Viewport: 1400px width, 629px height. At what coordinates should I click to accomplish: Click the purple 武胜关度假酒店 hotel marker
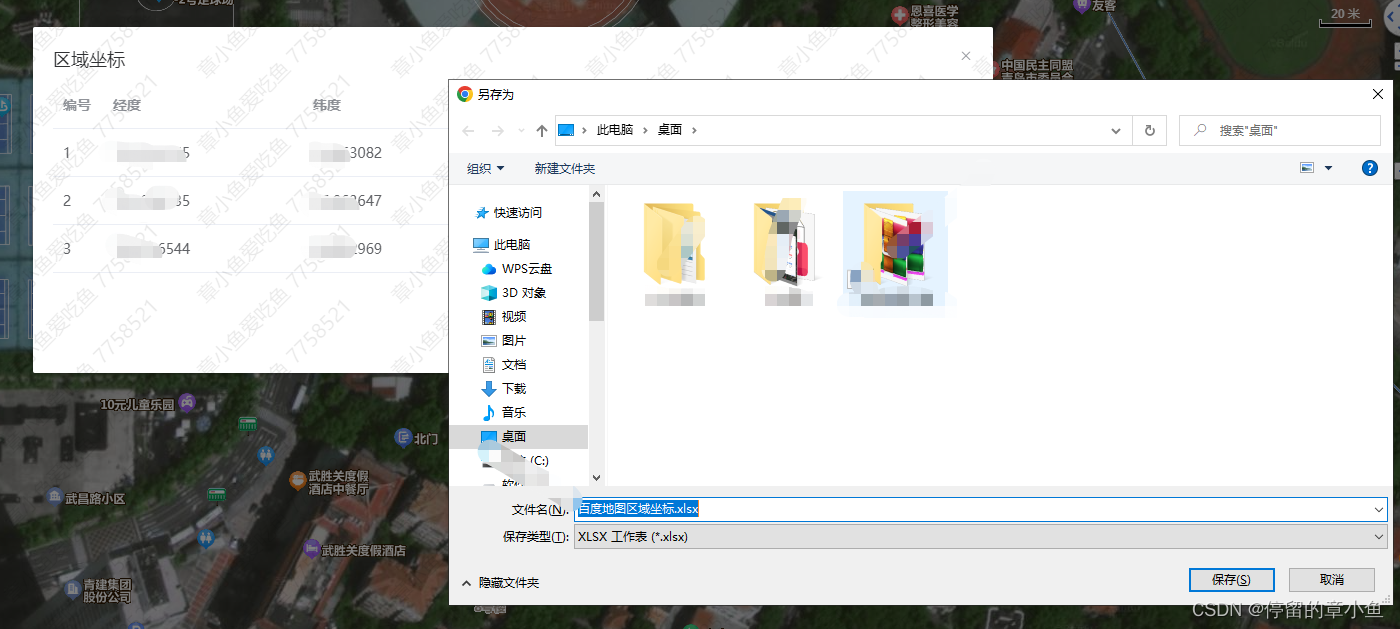(311, 550)
